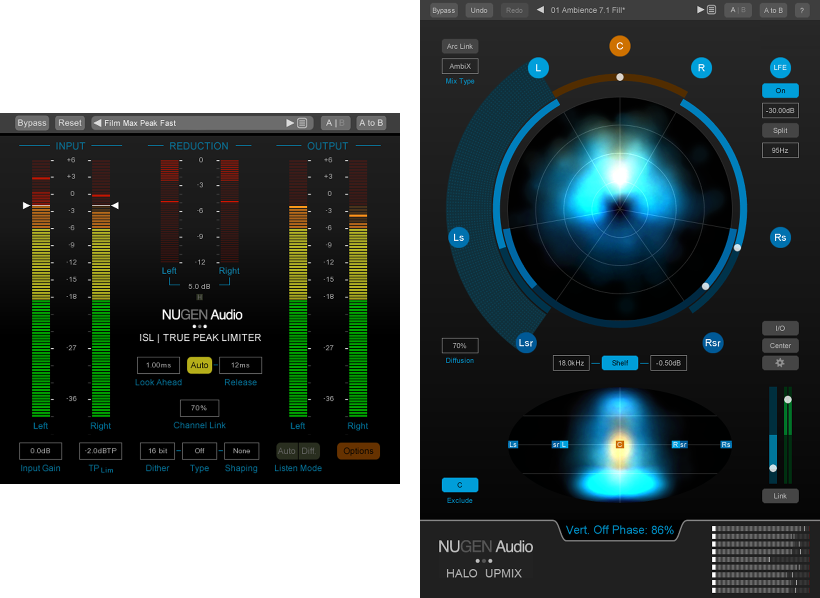Click the LFE Split button
Viewport: 820px width, 598px height.
pyautogui.click(x=780, y=130)
